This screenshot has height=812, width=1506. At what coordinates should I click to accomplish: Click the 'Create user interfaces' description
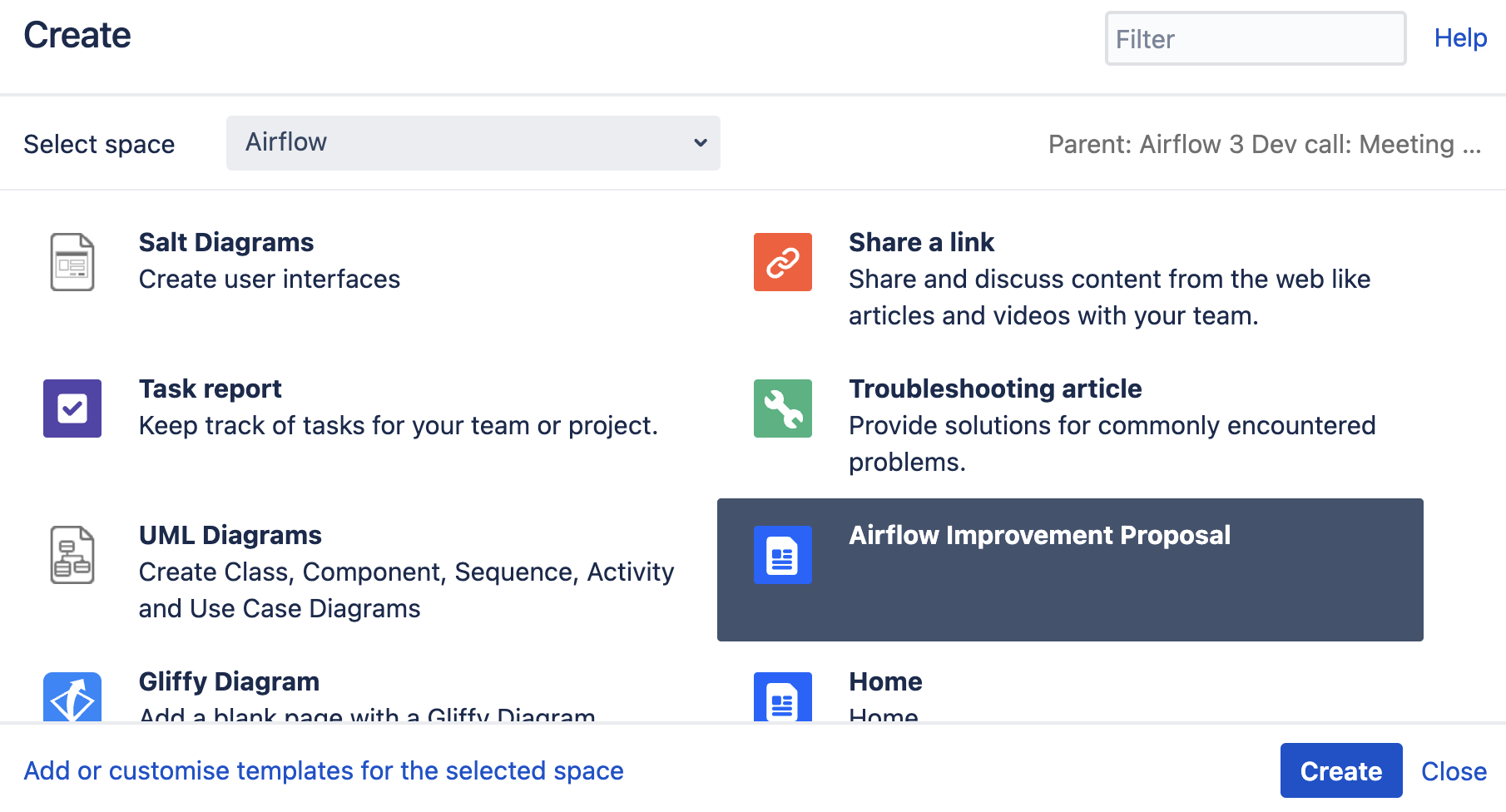270,279
